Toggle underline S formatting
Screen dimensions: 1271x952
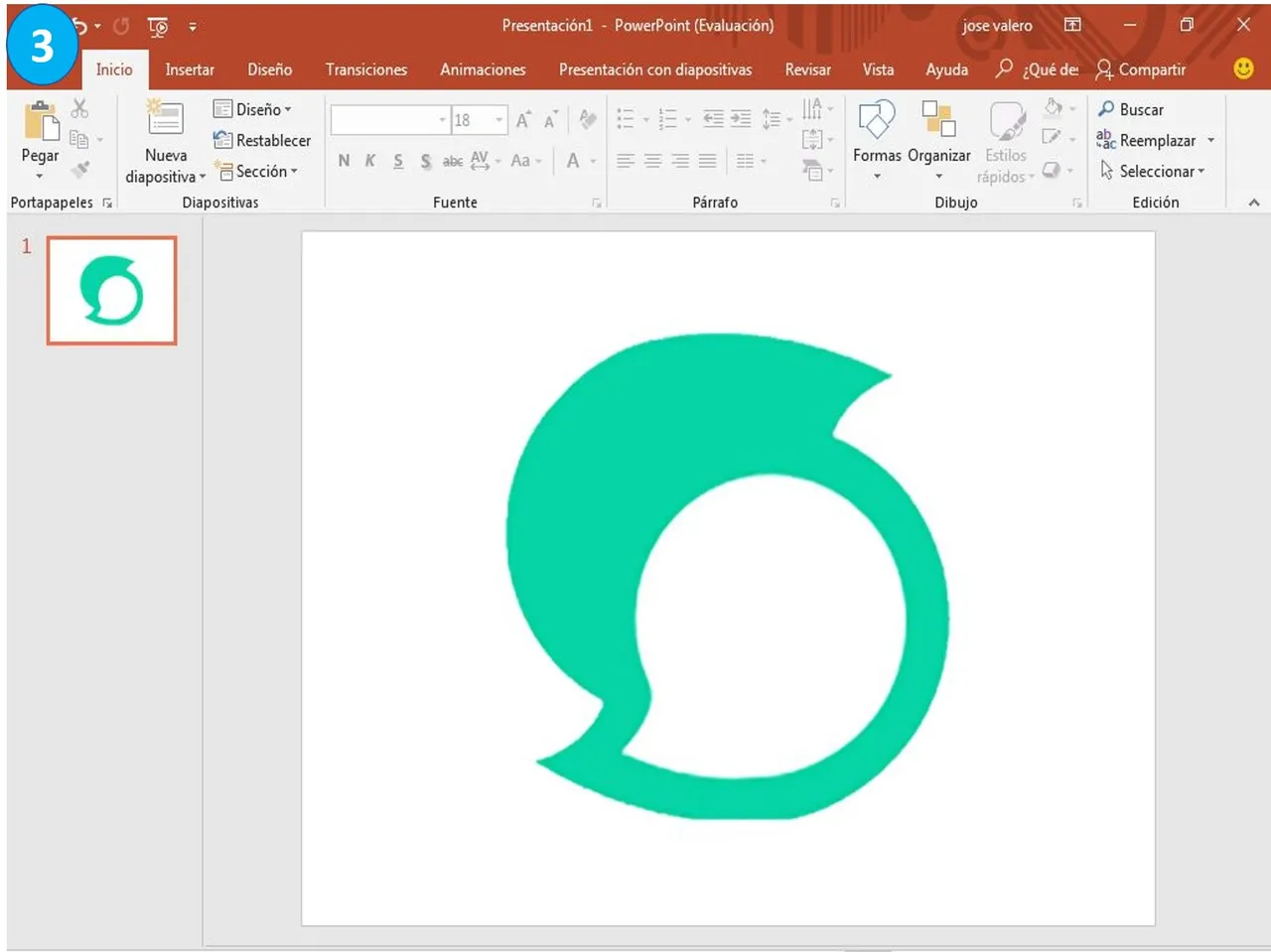(398, 161)
